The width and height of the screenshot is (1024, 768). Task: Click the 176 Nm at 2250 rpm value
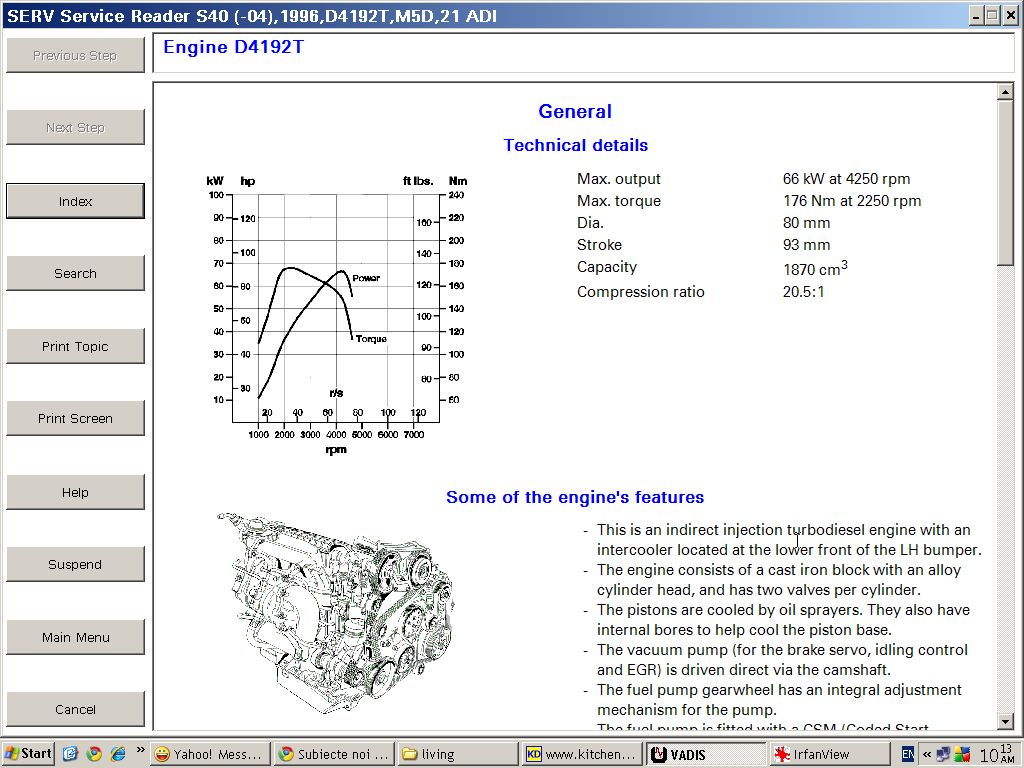(x=852, y=200)
